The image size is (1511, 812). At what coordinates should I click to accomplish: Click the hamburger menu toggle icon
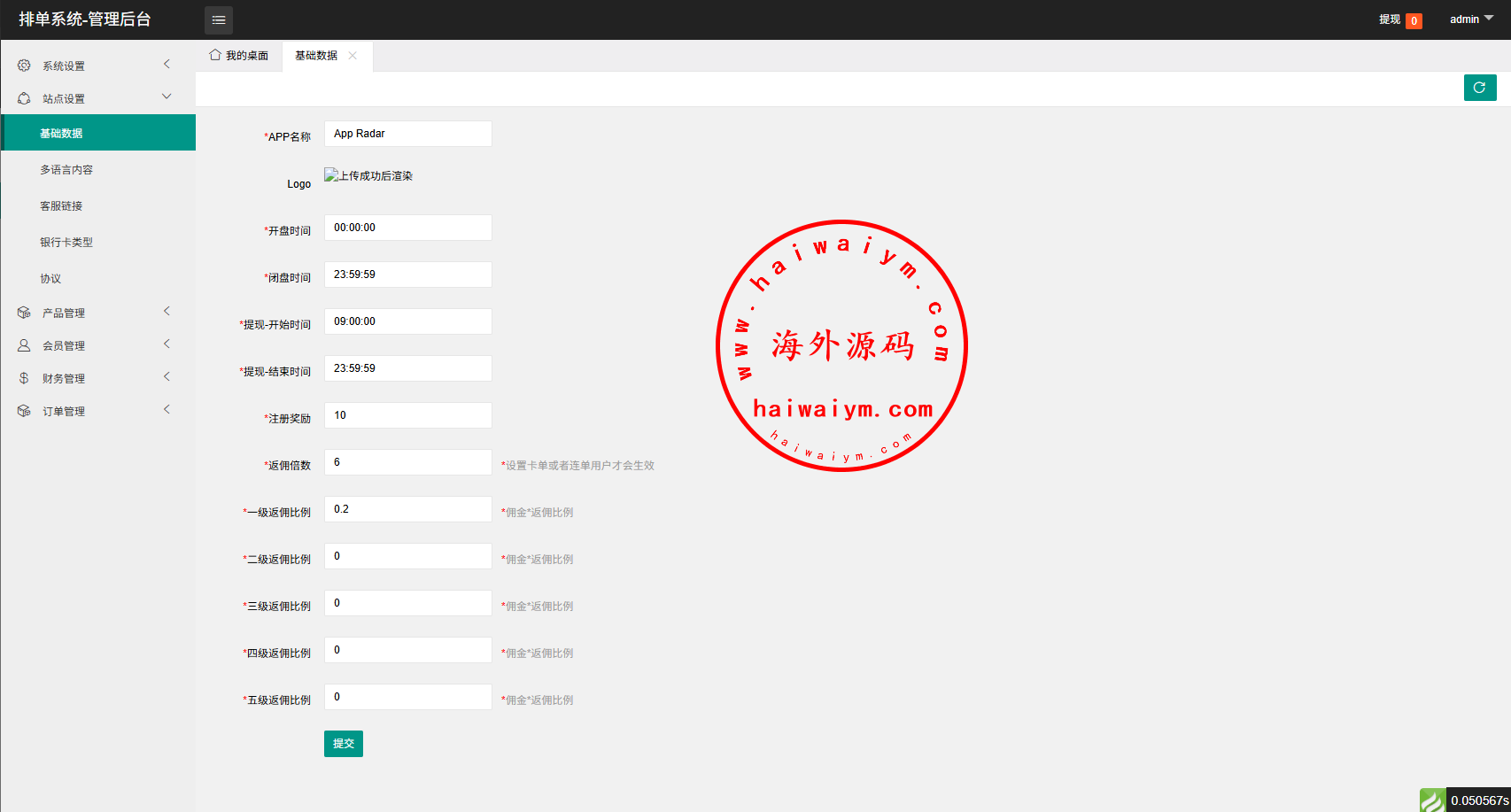pyautogui.click(x=219, y=19)
